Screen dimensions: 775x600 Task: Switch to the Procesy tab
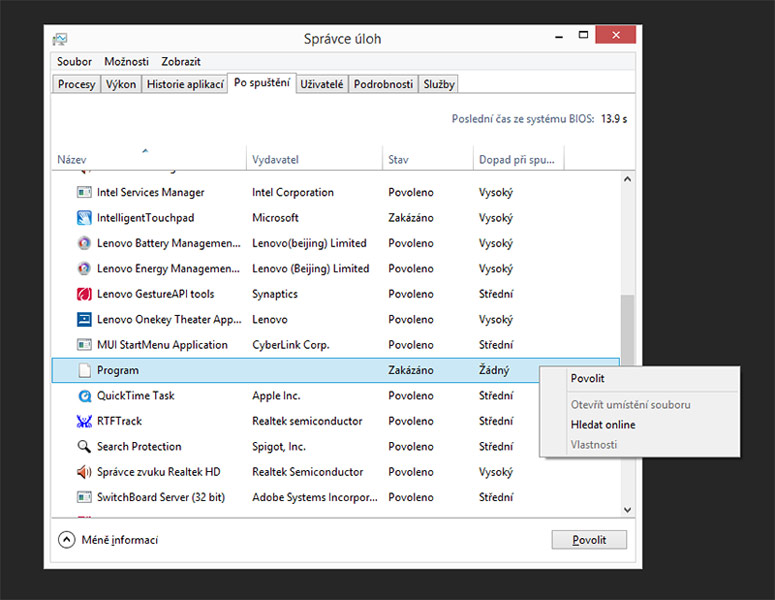tap(77, 84)
